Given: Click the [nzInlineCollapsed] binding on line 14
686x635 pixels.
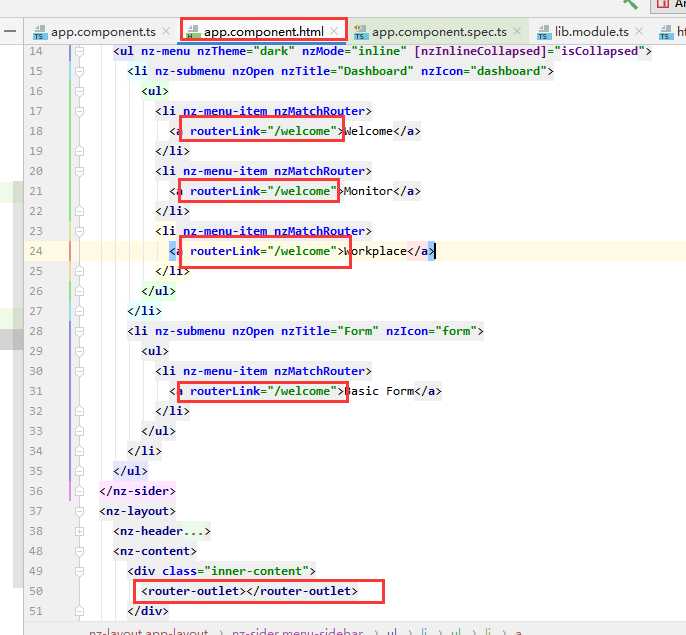Looking at the screenshot, I should coord(529,51).
